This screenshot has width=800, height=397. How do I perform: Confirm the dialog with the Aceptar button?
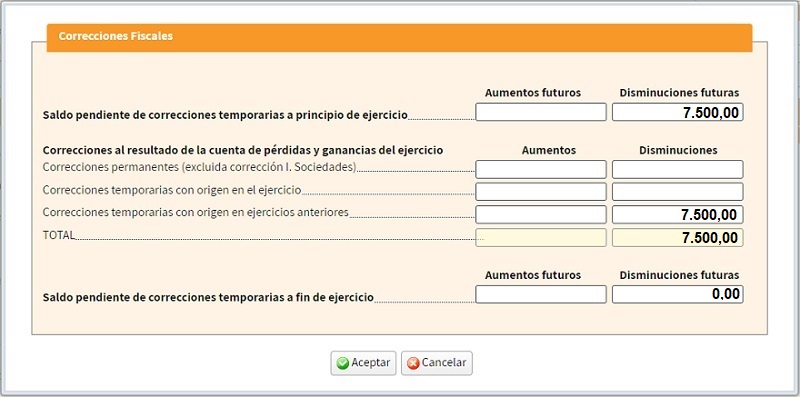coord(363,363)
